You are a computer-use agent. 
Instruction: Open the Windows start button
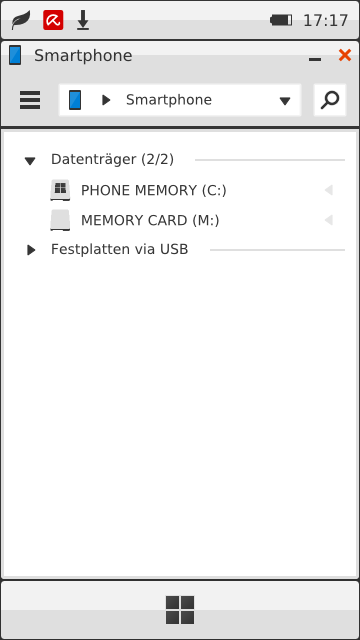[x=180, y=610]
